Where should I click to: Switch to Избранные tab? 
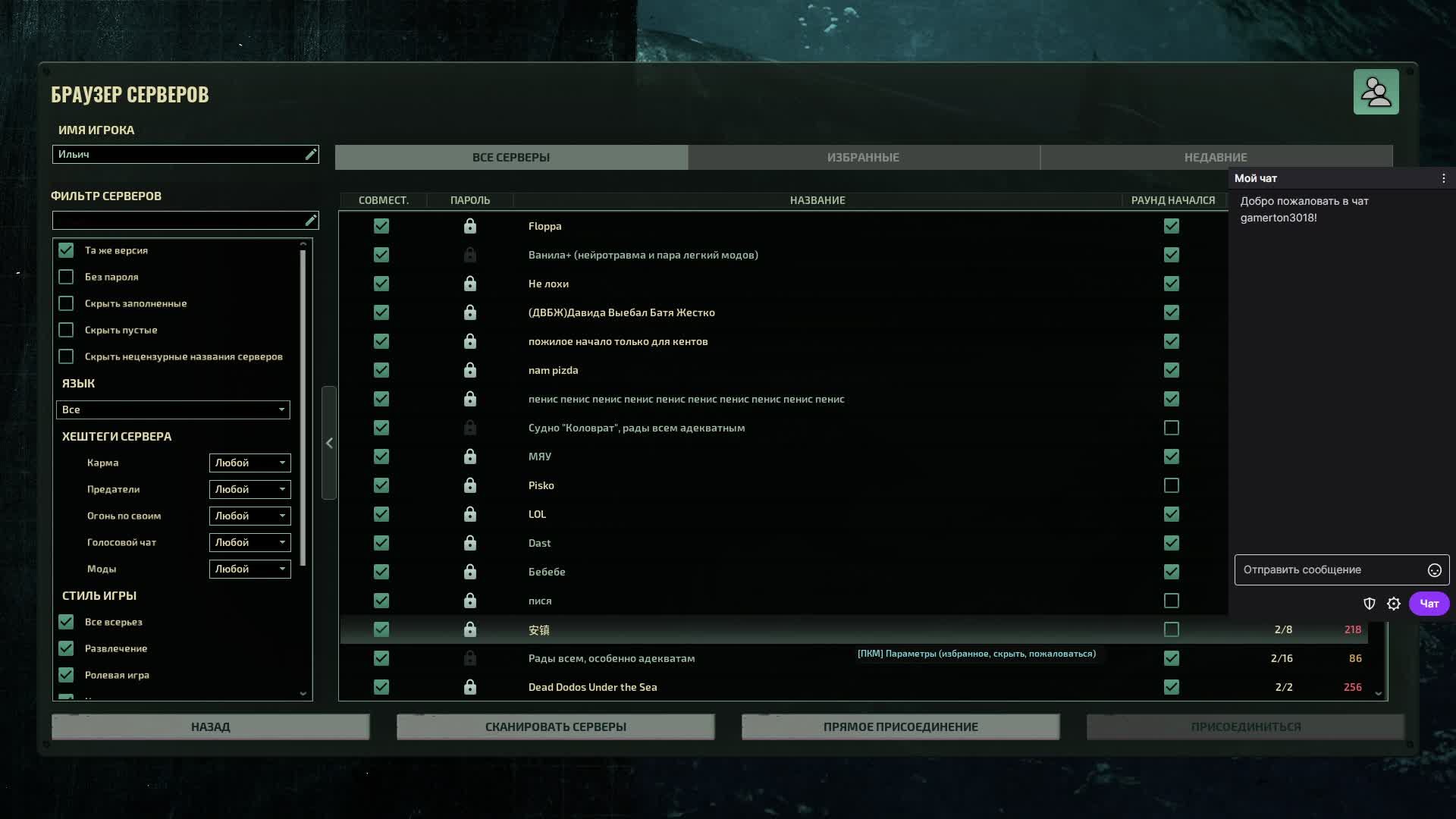(863, 157)
